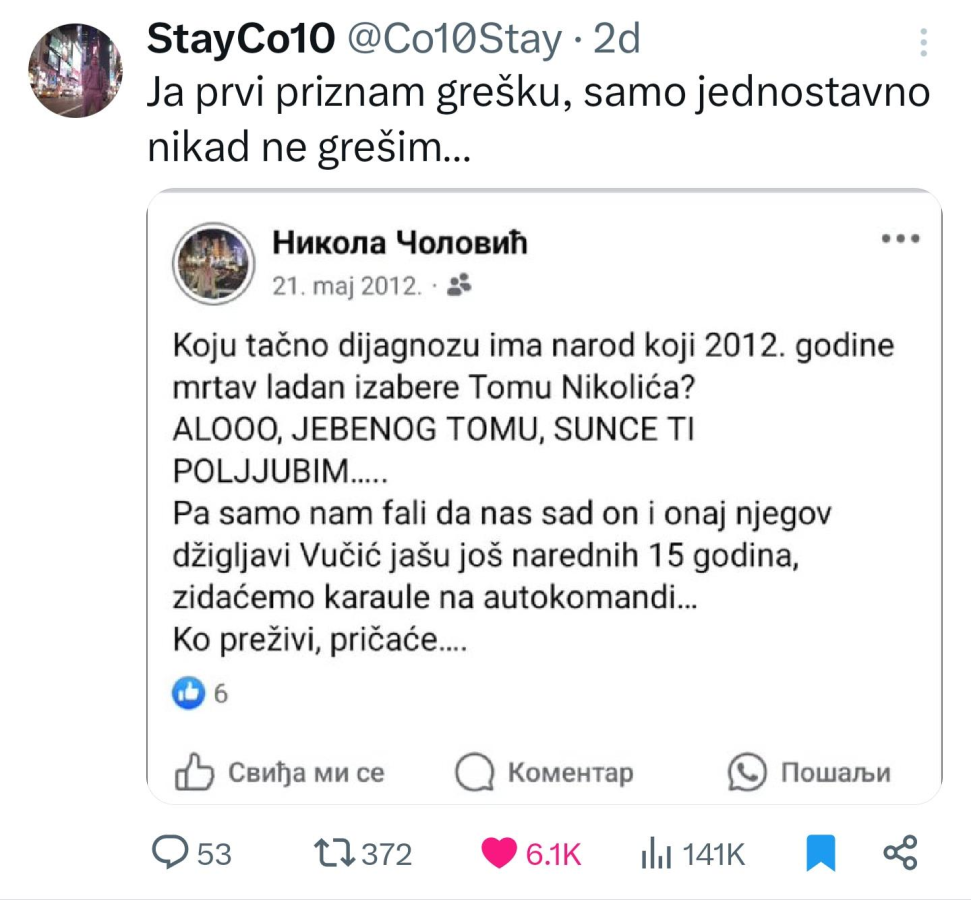Open the tweet view analytics icon
The image size is (971, 900).
click(655, 852)
